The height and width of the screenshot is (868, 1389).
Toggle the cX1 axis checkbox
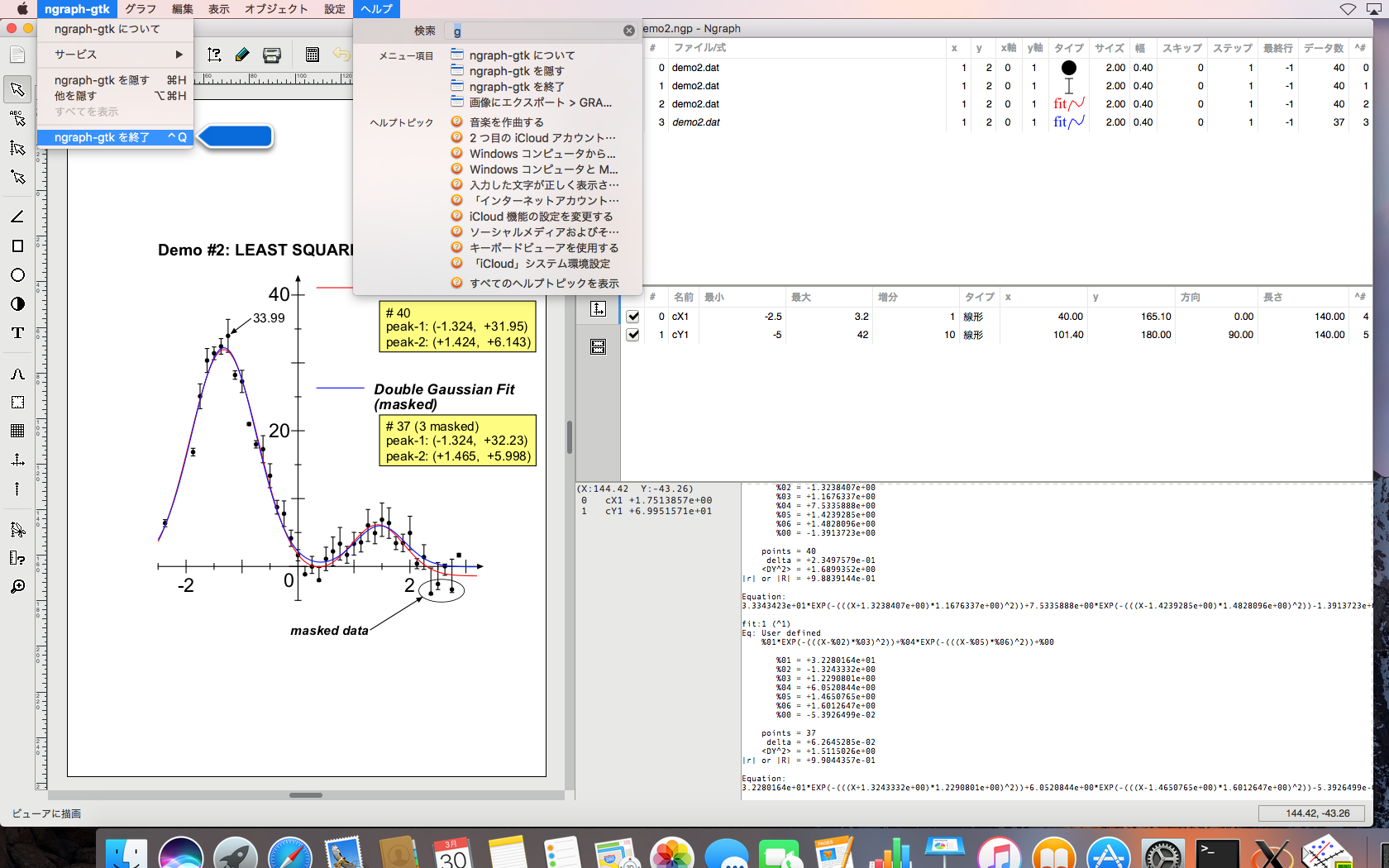coord(633,317)
